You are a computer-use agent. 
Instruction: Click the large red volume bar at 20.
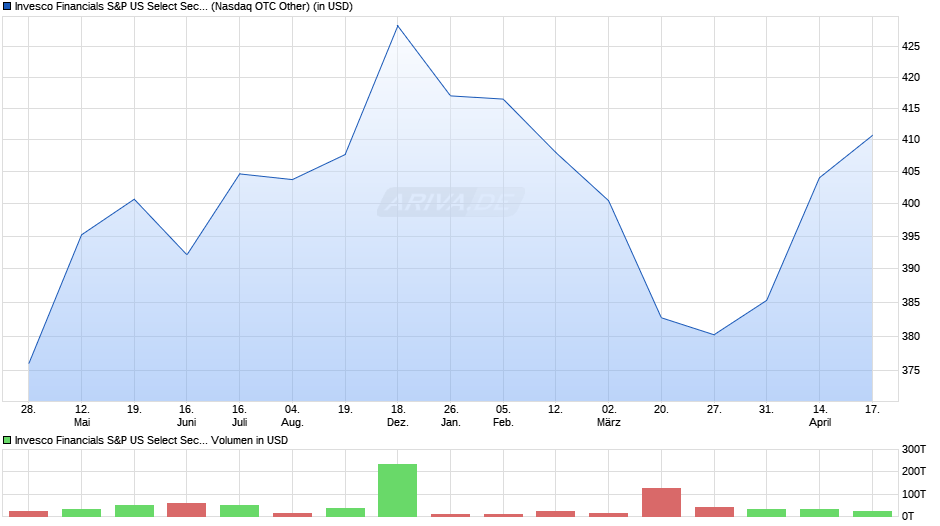pyautogui.click(x=661, y=502)
